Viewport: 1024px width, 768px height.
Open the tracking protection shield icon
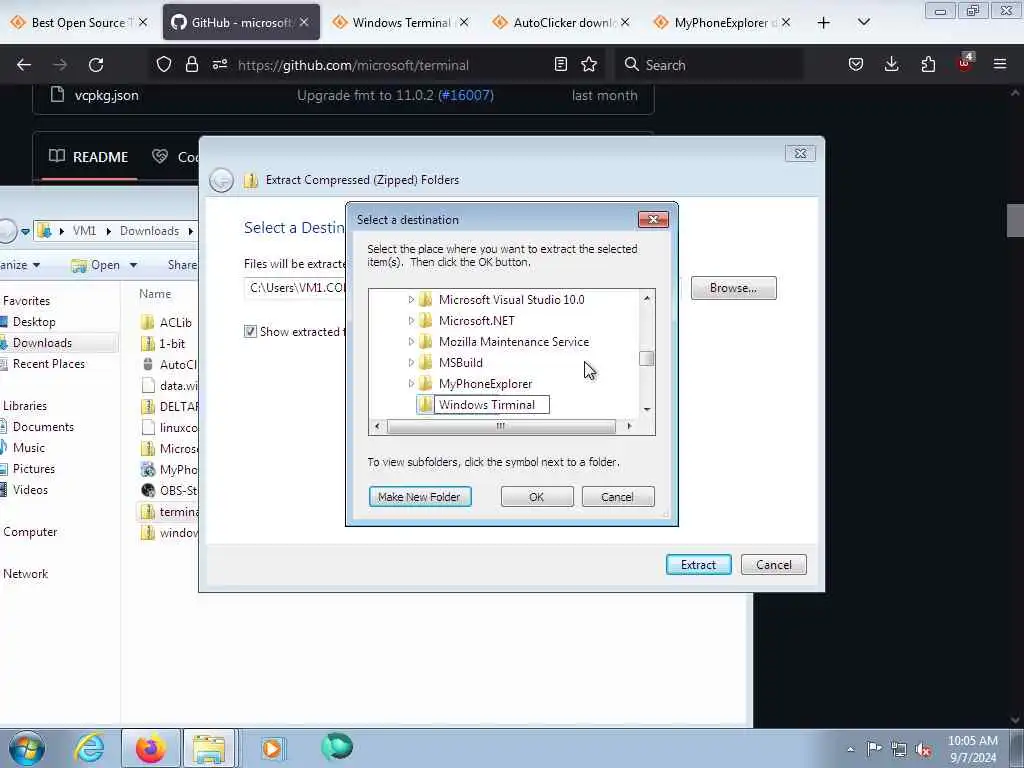tap(164, 65)
